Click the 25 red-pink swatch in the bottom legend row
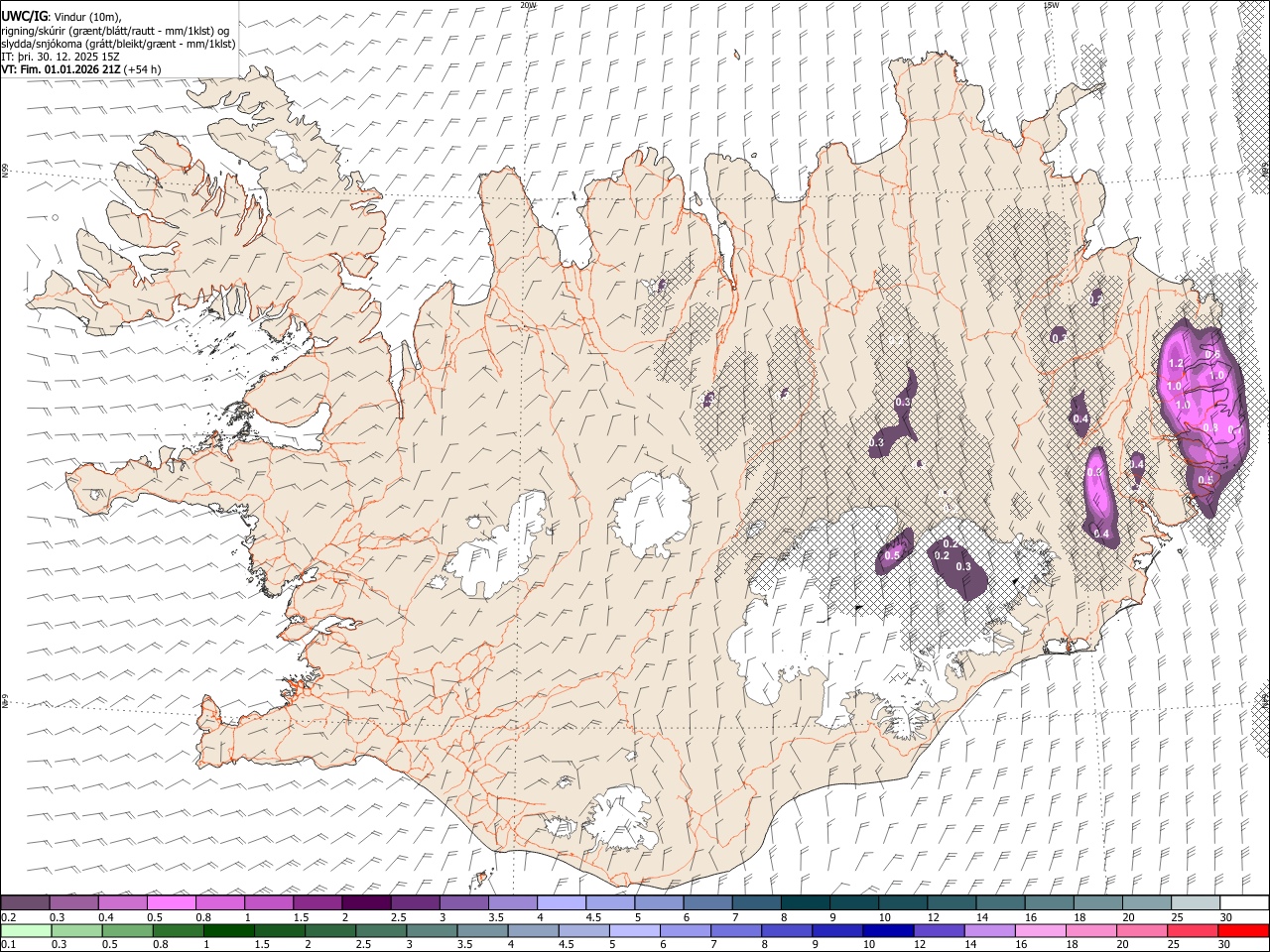 [1194, 930]
